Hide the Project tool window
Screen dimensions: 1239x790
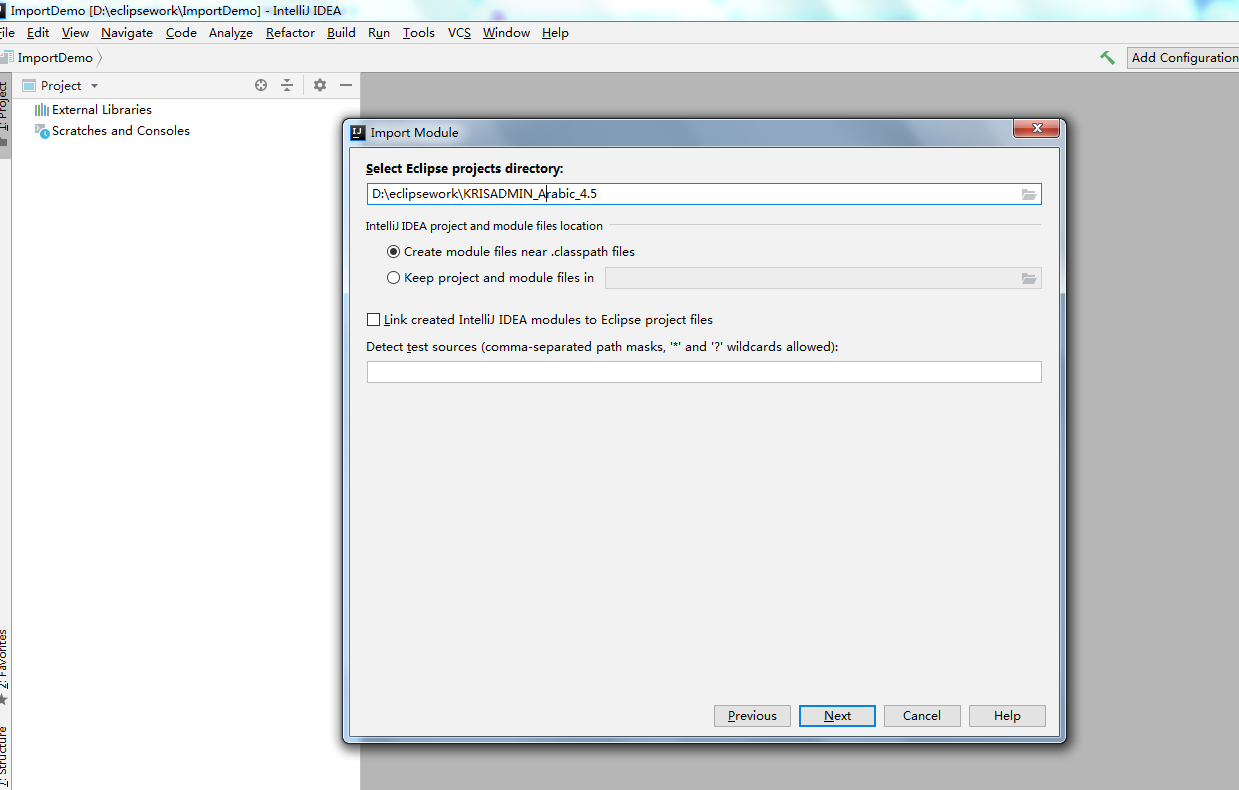coord(346,85)
